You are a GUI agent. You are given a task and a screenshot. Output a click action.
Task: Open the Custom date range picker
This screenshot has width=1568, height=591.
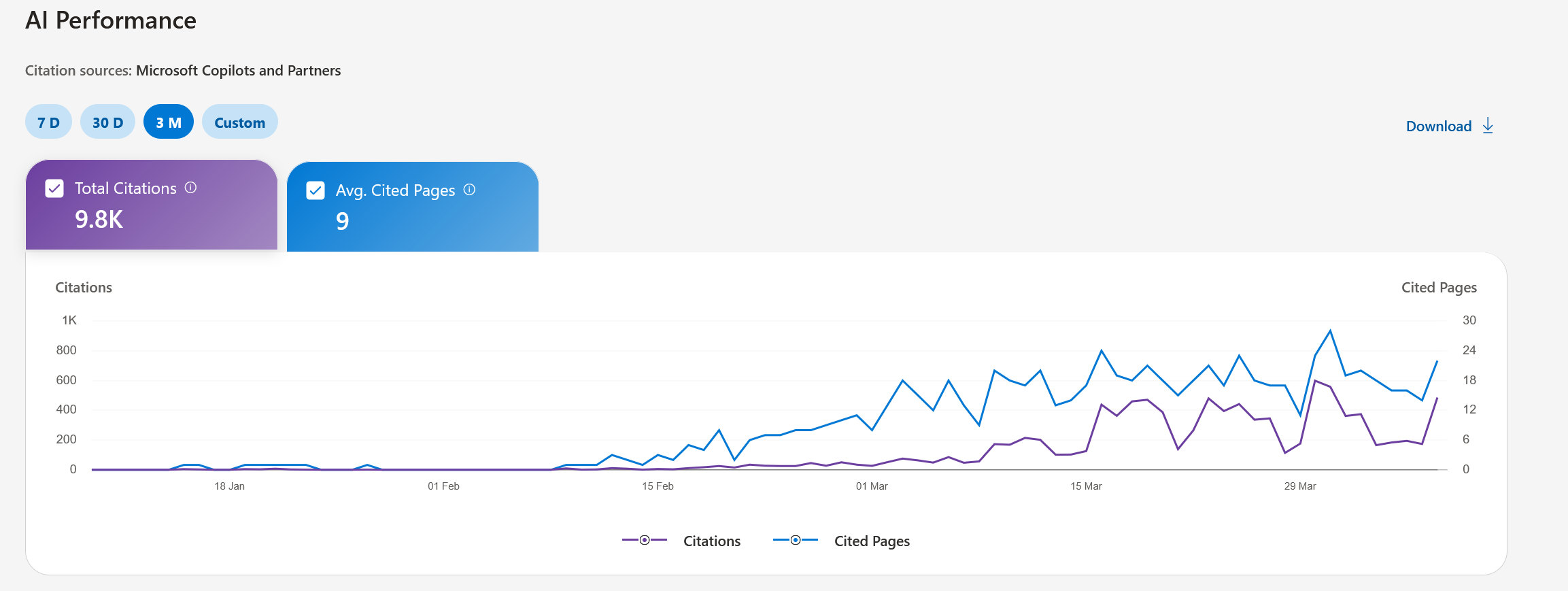[239, 122]
